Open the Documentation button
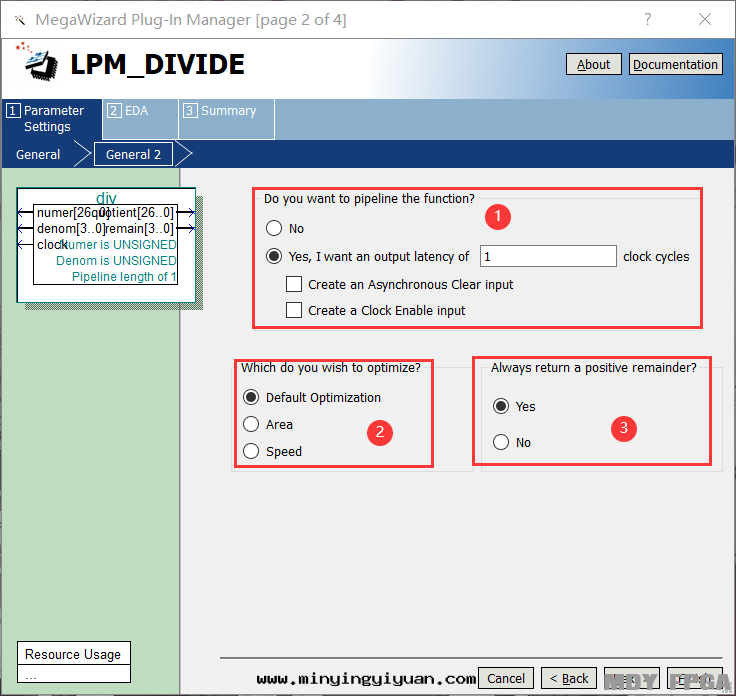Viewport: 736px width, 696px height. pos(675,64)
